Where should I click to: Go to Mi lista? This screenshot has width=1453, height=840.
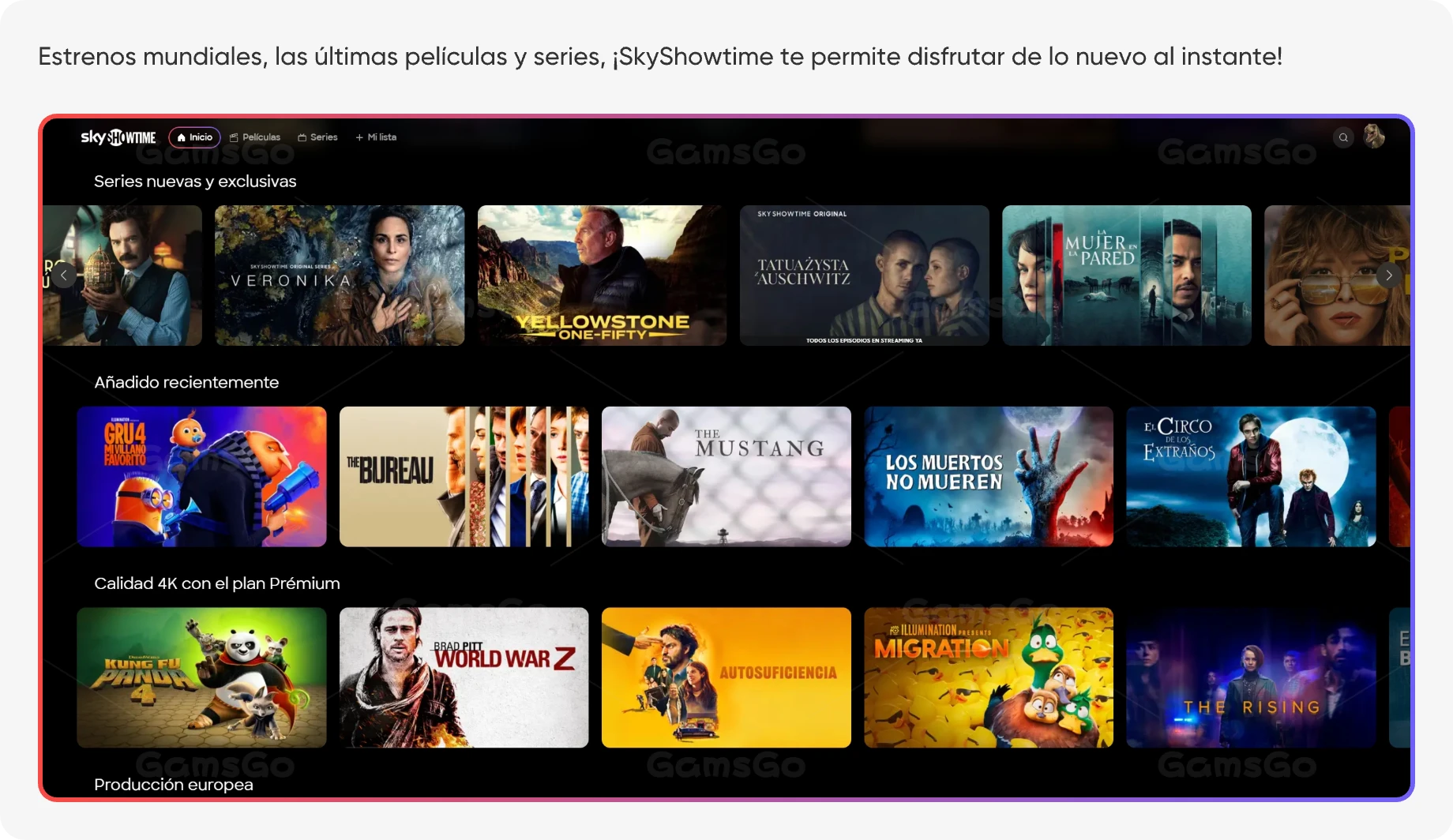376,137
